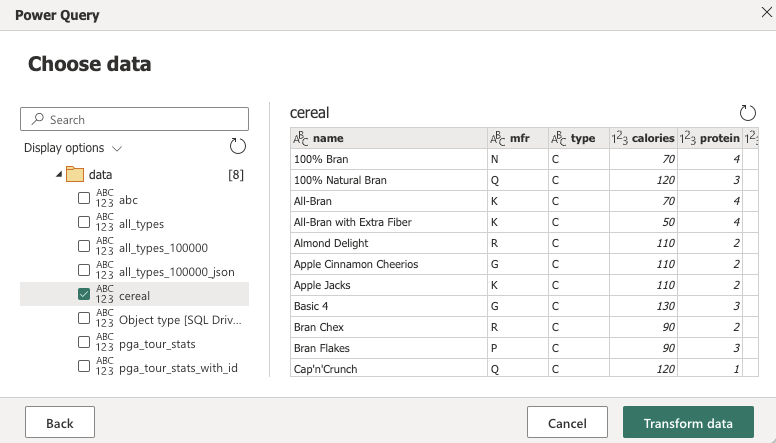Click the table icon next to pga_tour_stats

(x=105, y=343)
